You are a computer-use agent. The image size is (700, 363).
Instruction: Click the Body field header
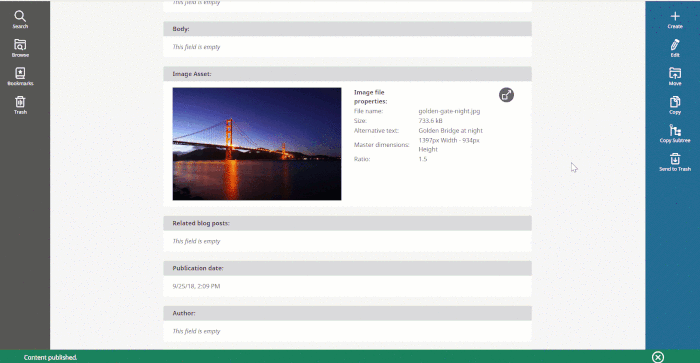pyautogui.click(x=347, y=29)
